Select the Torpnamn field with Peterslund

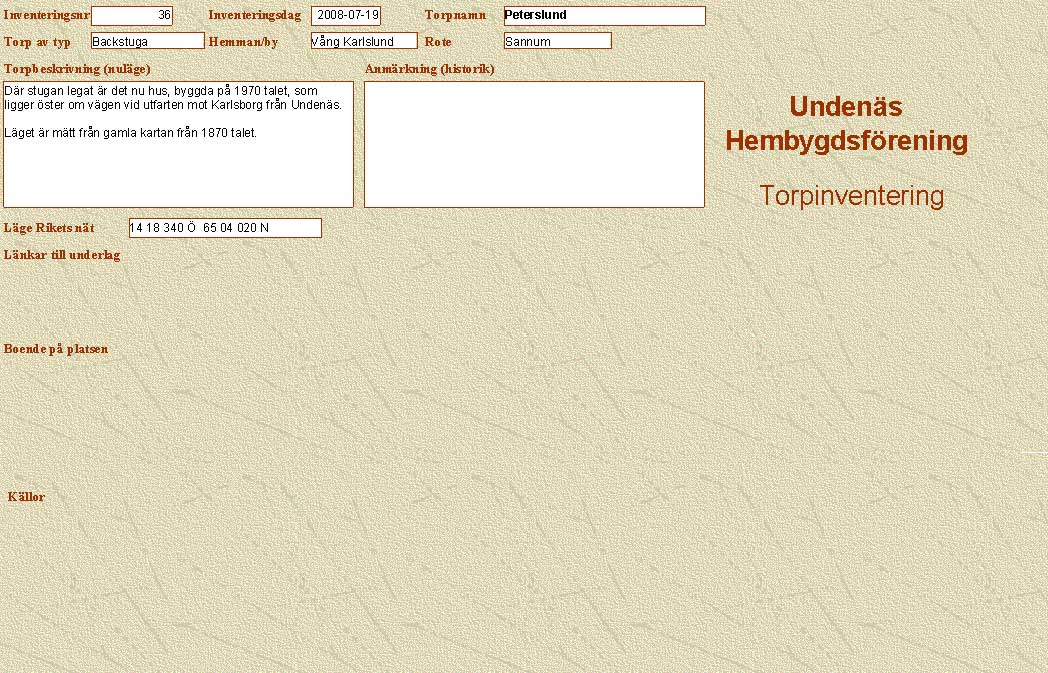604,16
